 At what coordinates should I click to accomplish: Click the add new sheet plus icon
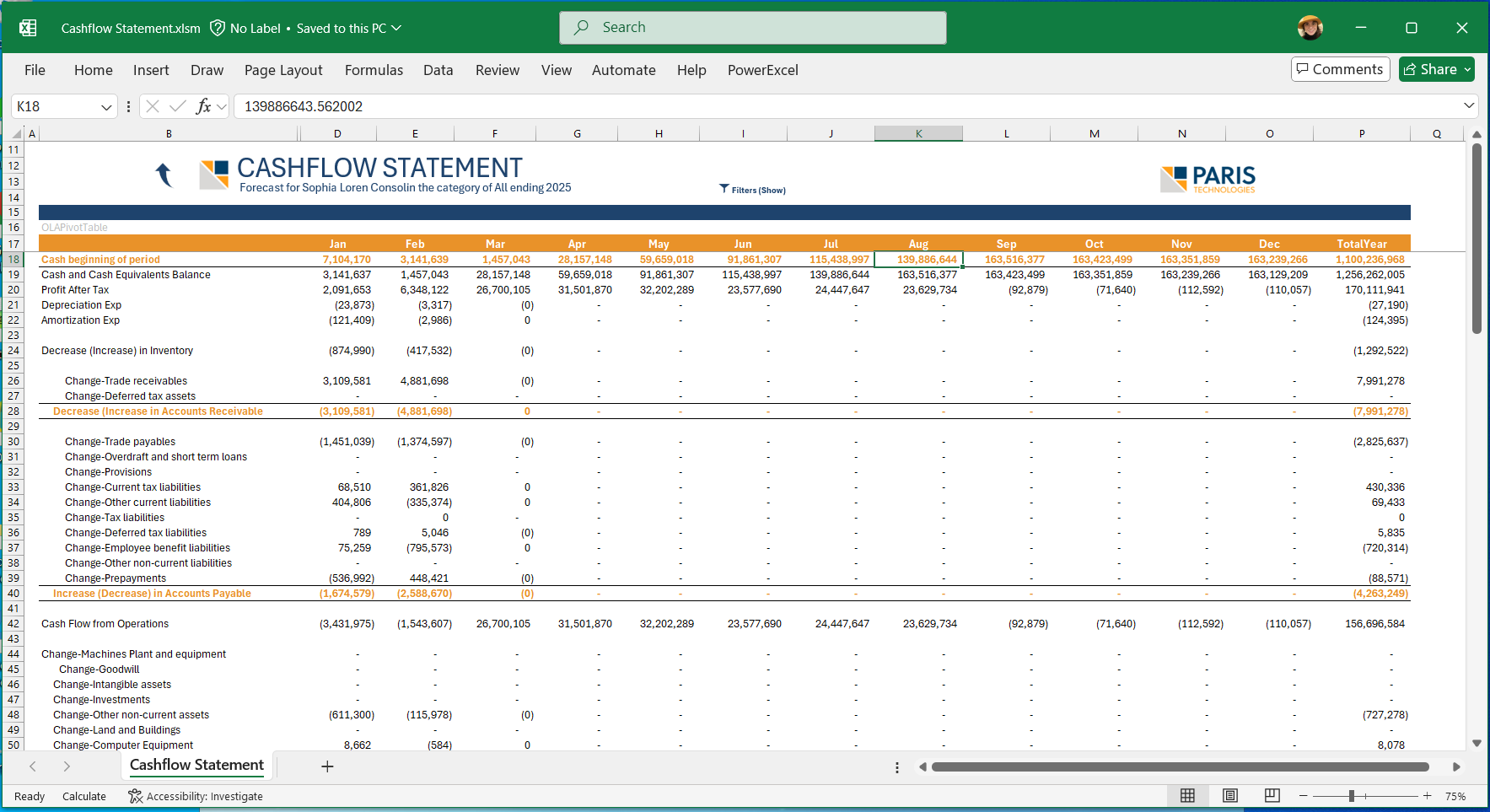327,766
